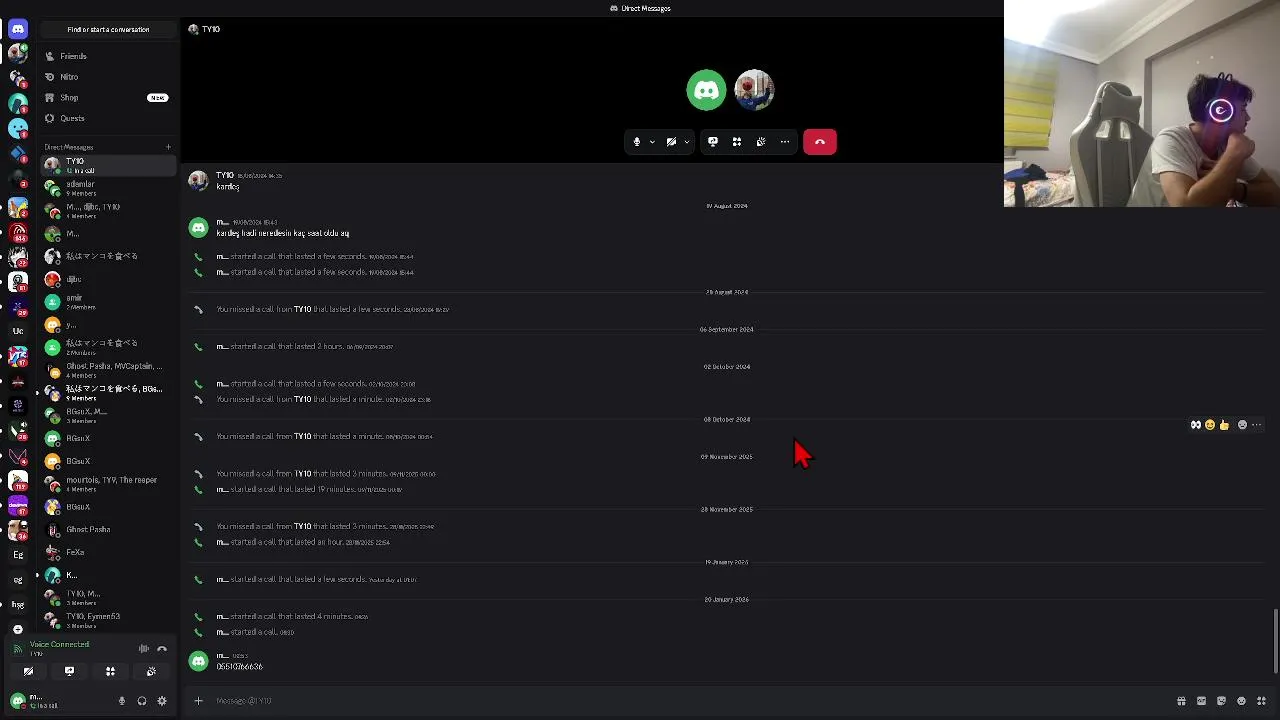Mute microphone in the call control bar

click(637, 142)
